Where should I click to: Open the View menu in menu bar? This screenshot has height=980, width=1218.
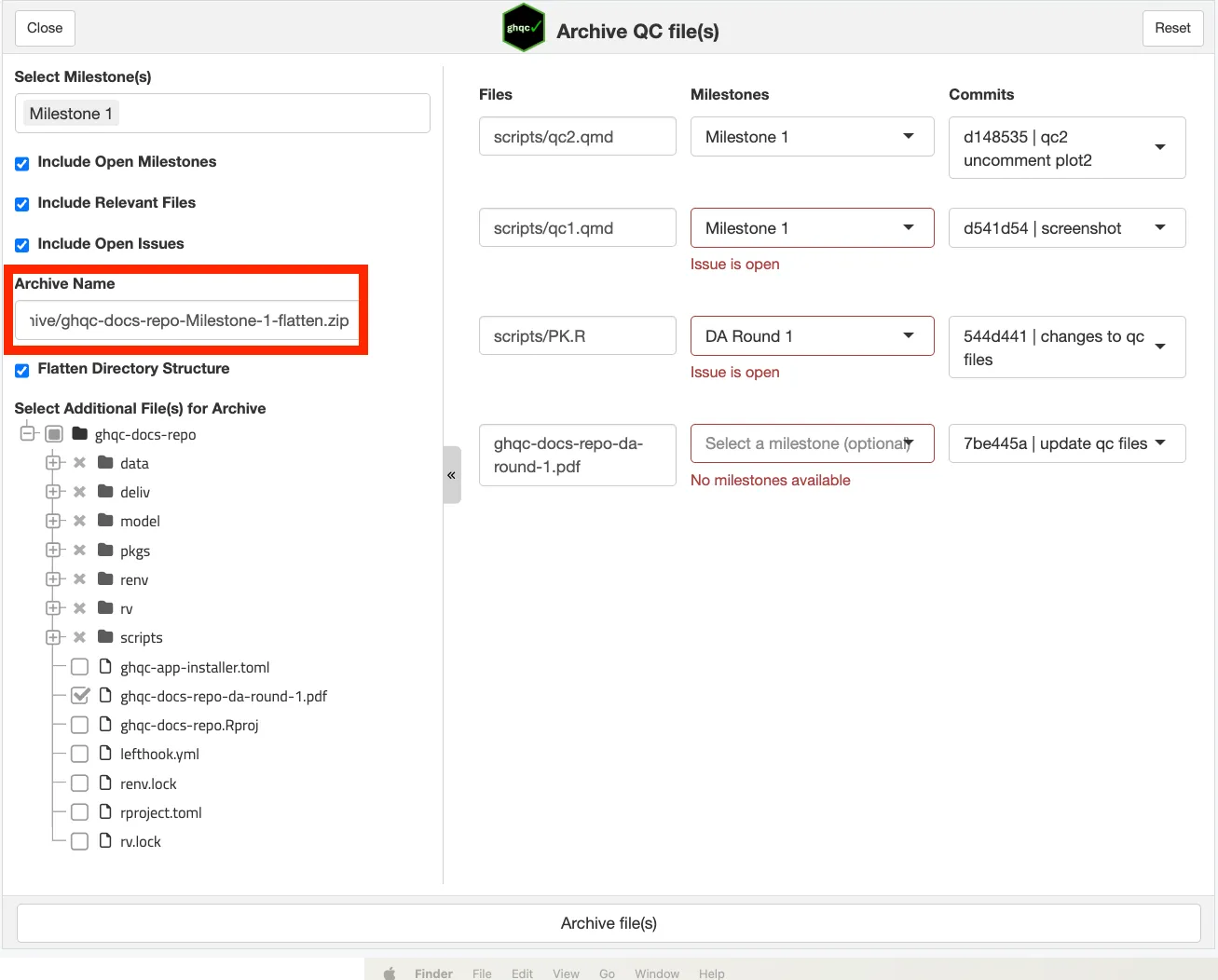click(x=566, y=973)
